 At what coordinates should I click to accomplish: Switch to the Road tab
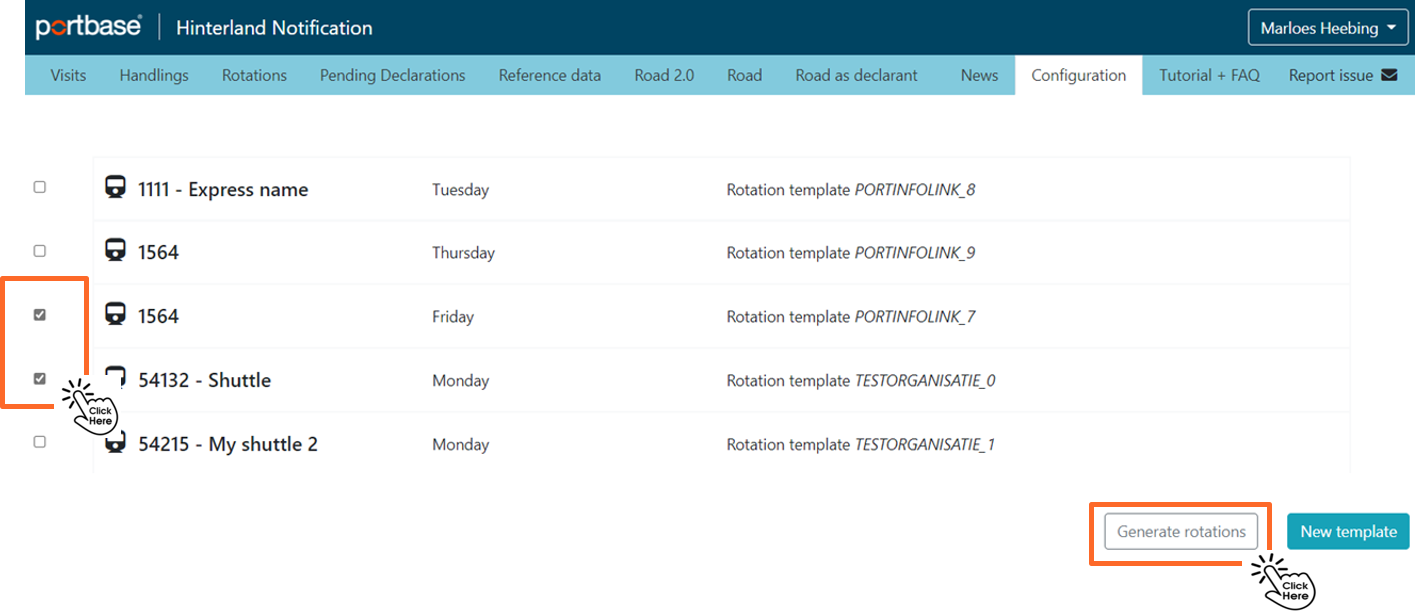(745, 75)
